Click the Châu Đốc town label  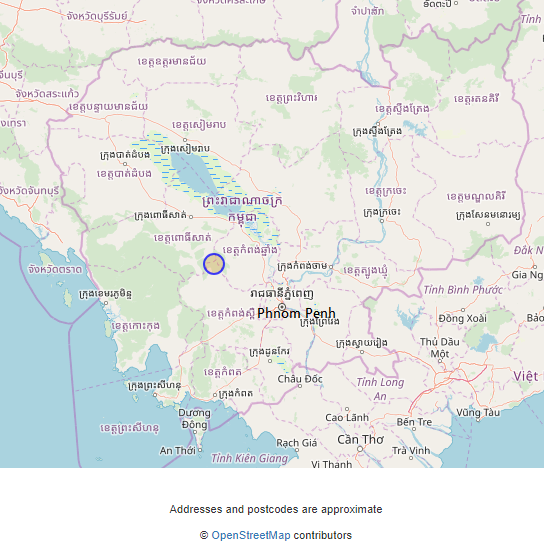[x=300, y=379]
